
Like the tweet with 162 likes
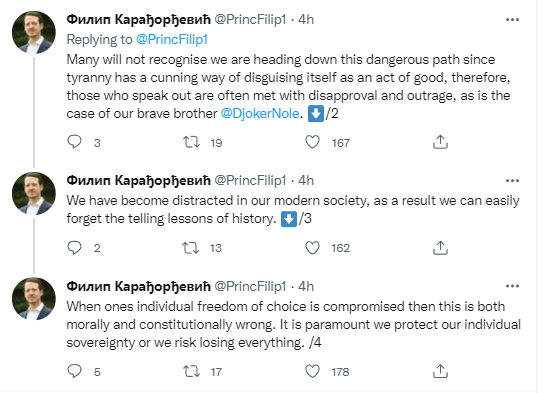312,248
